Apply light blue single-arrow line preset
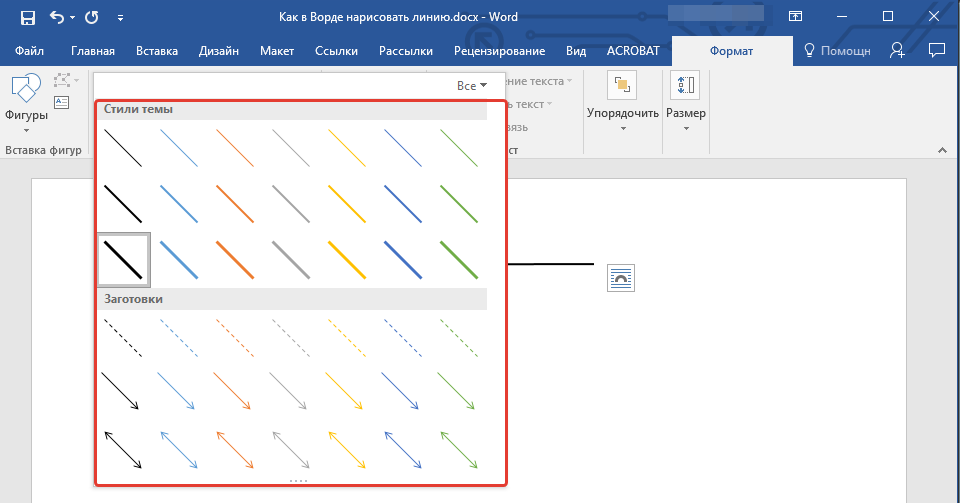 (x=176, y=390)
